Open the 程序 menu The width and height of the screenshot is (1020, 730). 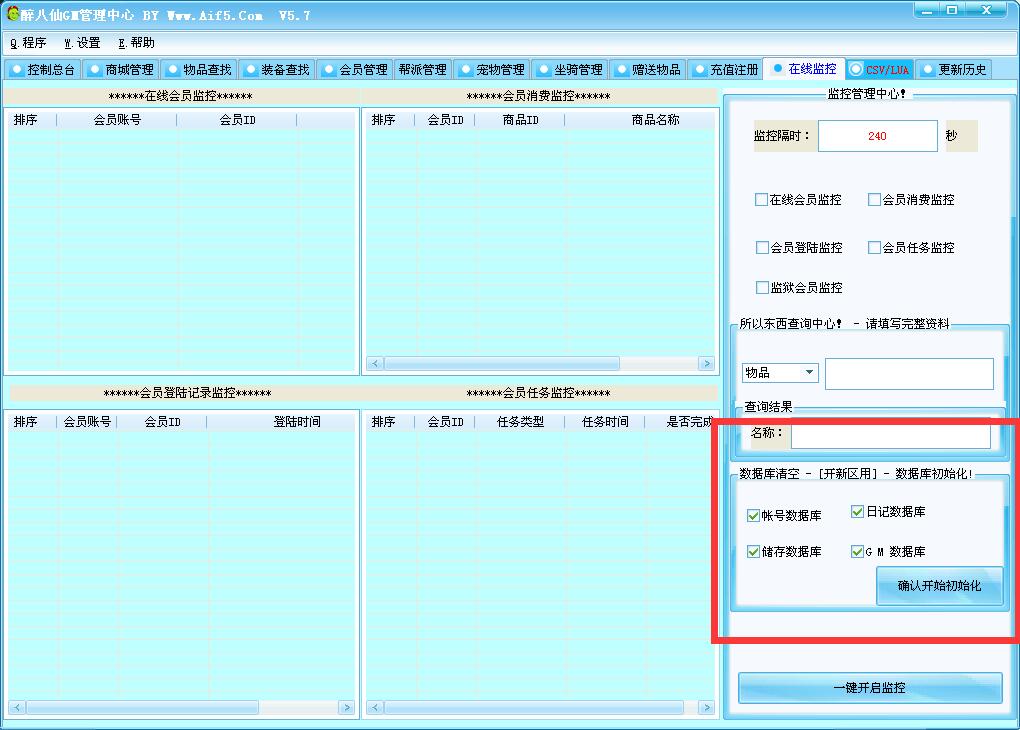(x=28, y=43)
